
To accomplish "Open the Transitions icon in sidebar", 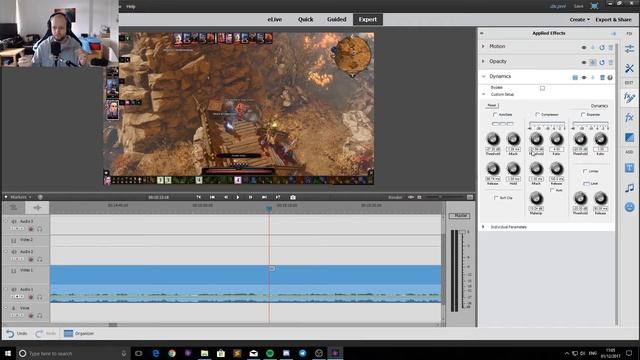I will tap(629, 138).
